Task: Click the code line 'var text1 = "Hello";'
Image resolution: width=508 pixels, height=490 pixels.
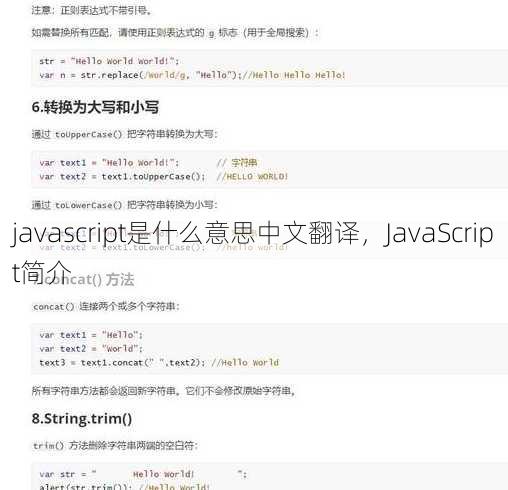Action: [91, 335]
